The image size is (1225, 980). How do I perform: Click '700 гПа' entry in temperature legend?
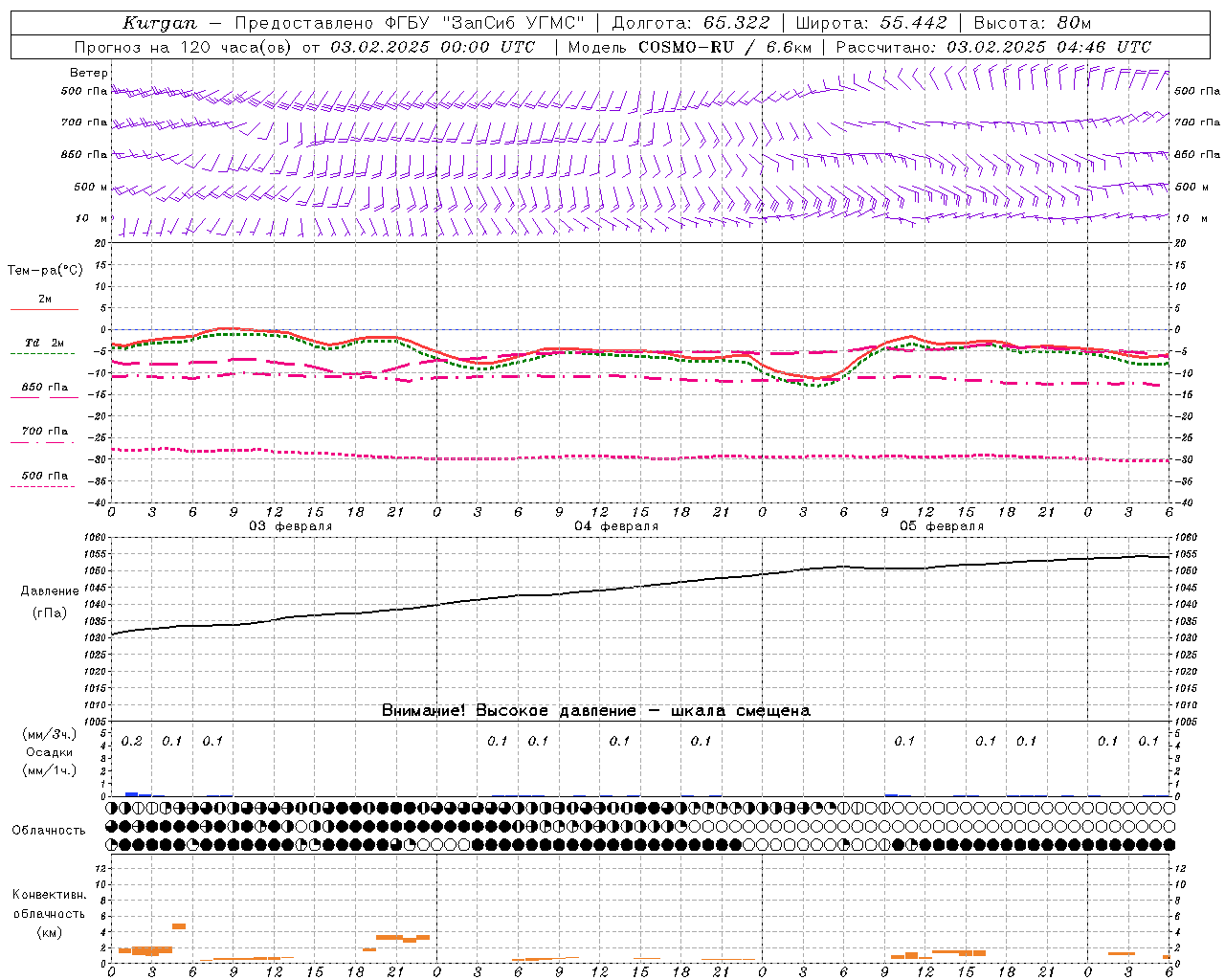(x=45, y=431)
